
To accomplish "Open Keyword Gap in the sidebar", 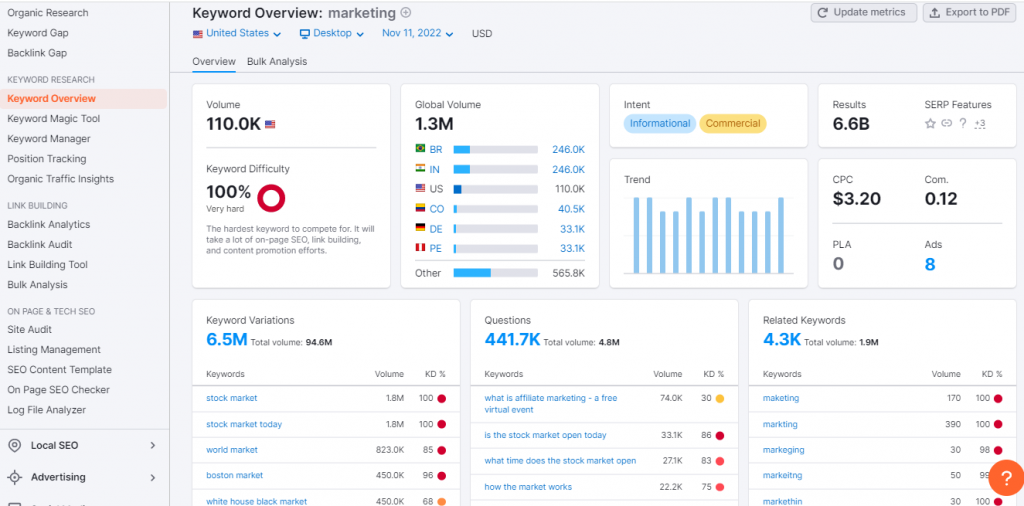I will [x=38, y=33].
